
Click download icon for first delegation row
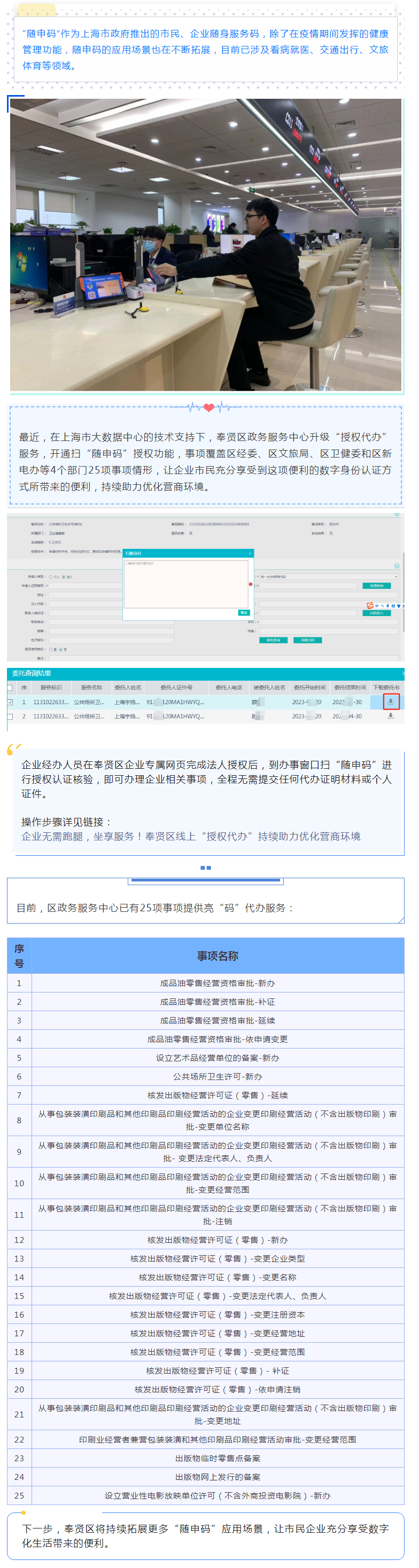(390, 701)
